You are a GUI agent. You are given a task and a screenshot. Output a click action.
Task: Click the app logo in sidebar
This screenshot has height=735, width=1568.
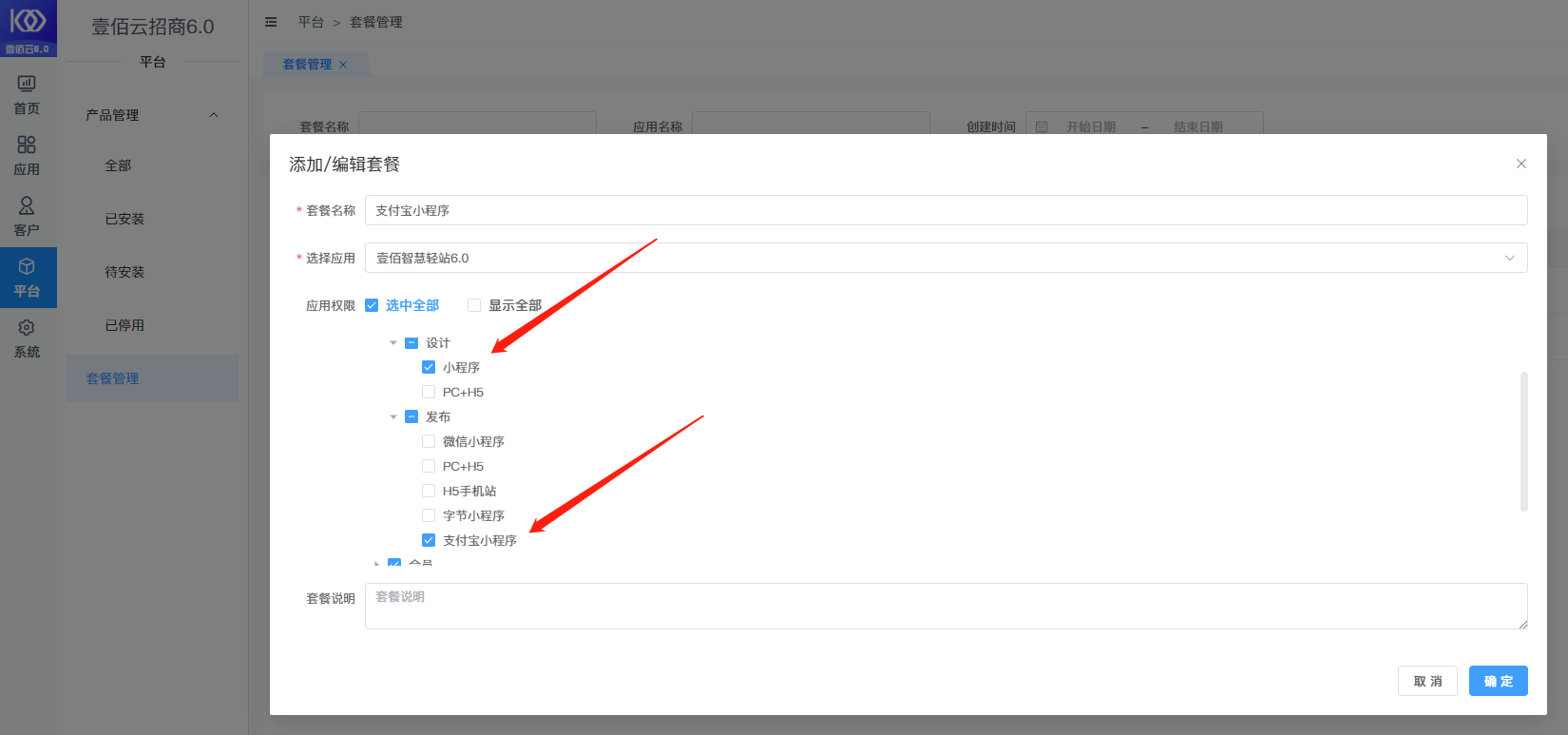click(x=28, y=28)
